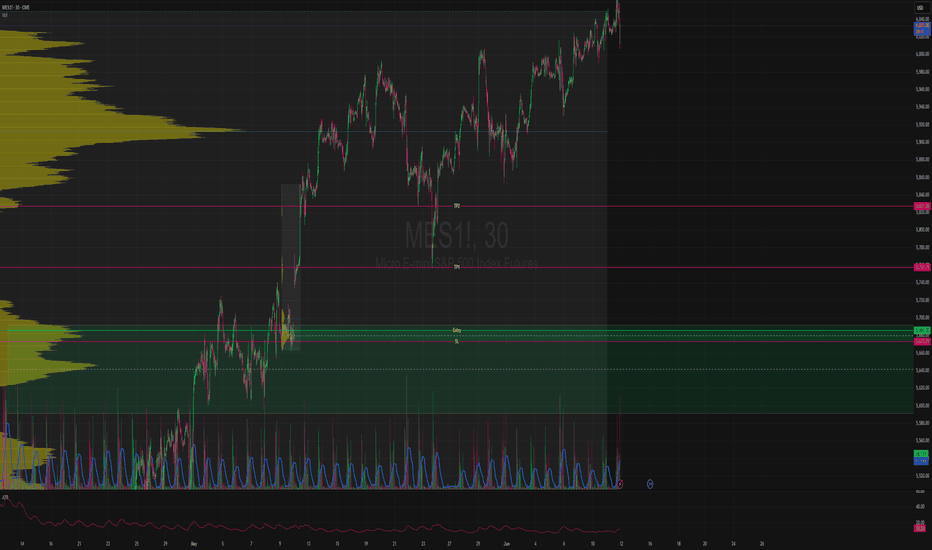932x550 pixels.
Task: Select the TP2 line label
Action: [x=456, y=206]
